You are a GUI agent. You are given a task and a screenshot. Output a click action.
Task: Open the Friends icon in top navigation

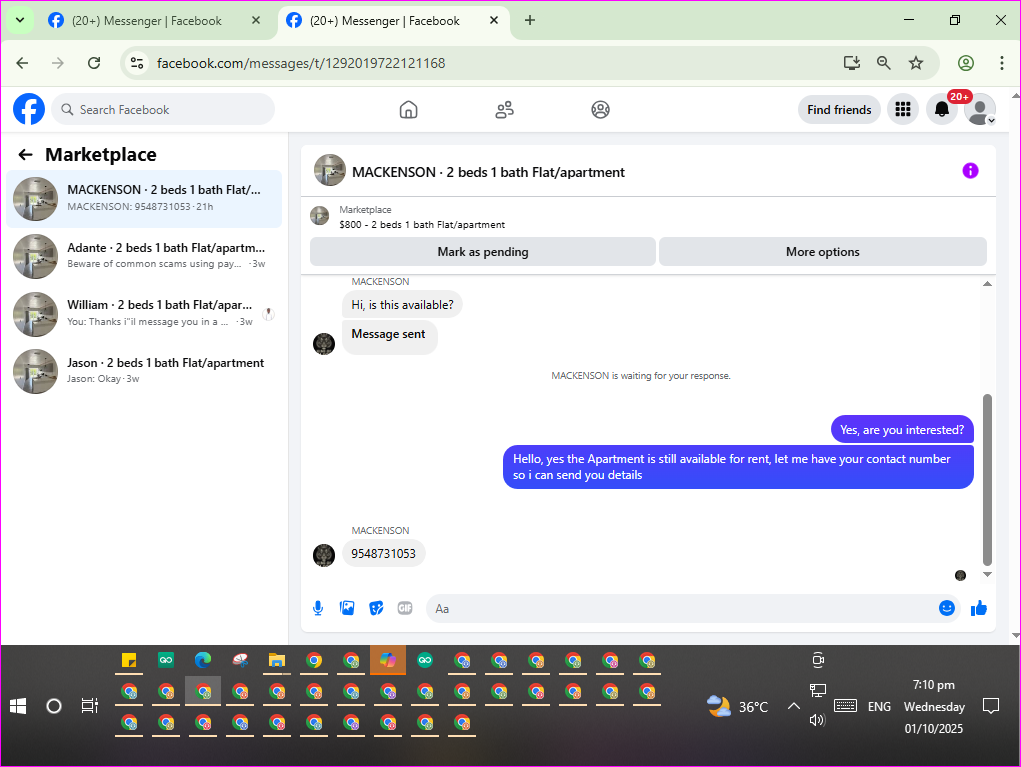[504, 109]
